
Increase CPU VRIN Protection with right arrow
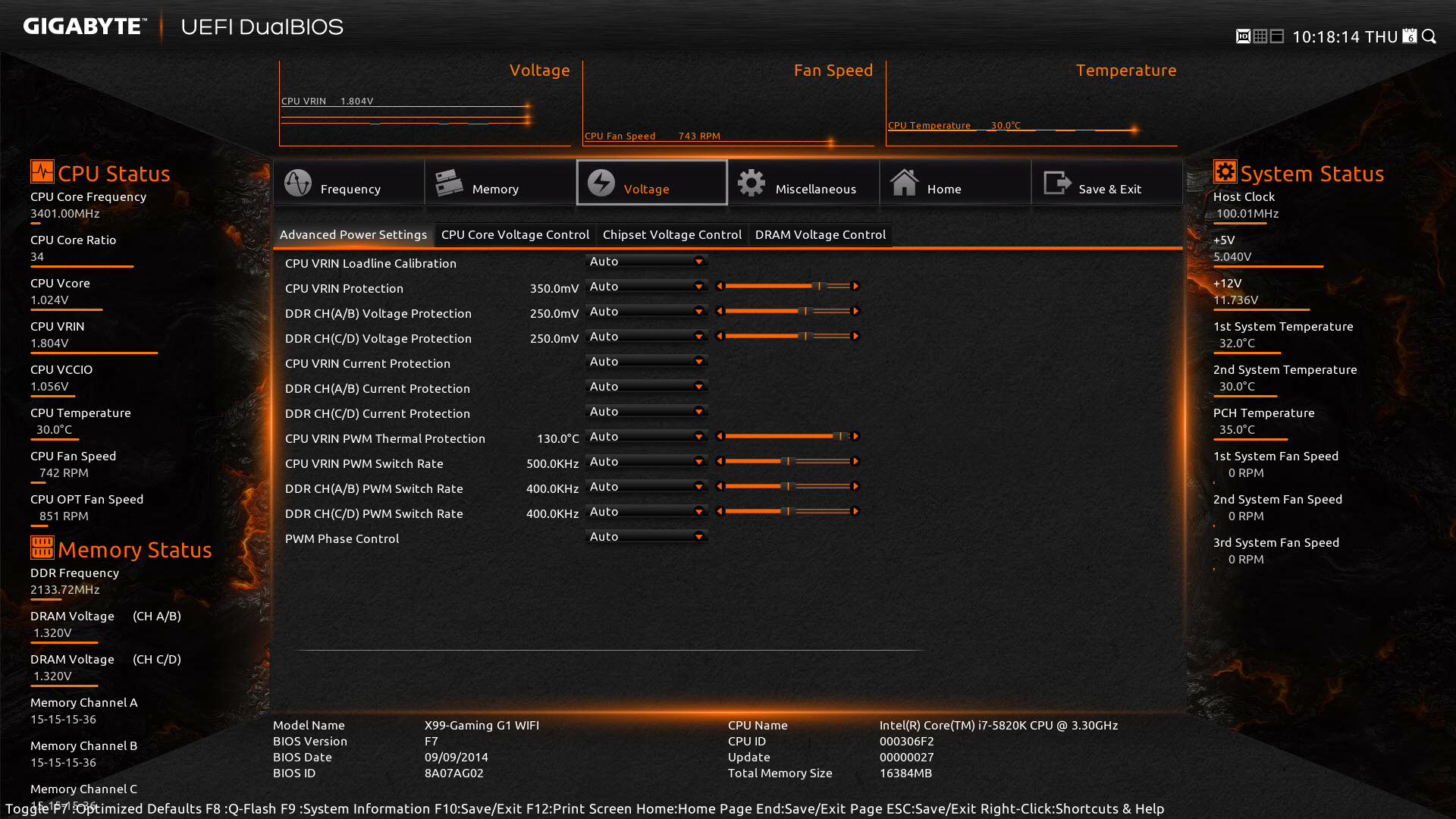855,286
